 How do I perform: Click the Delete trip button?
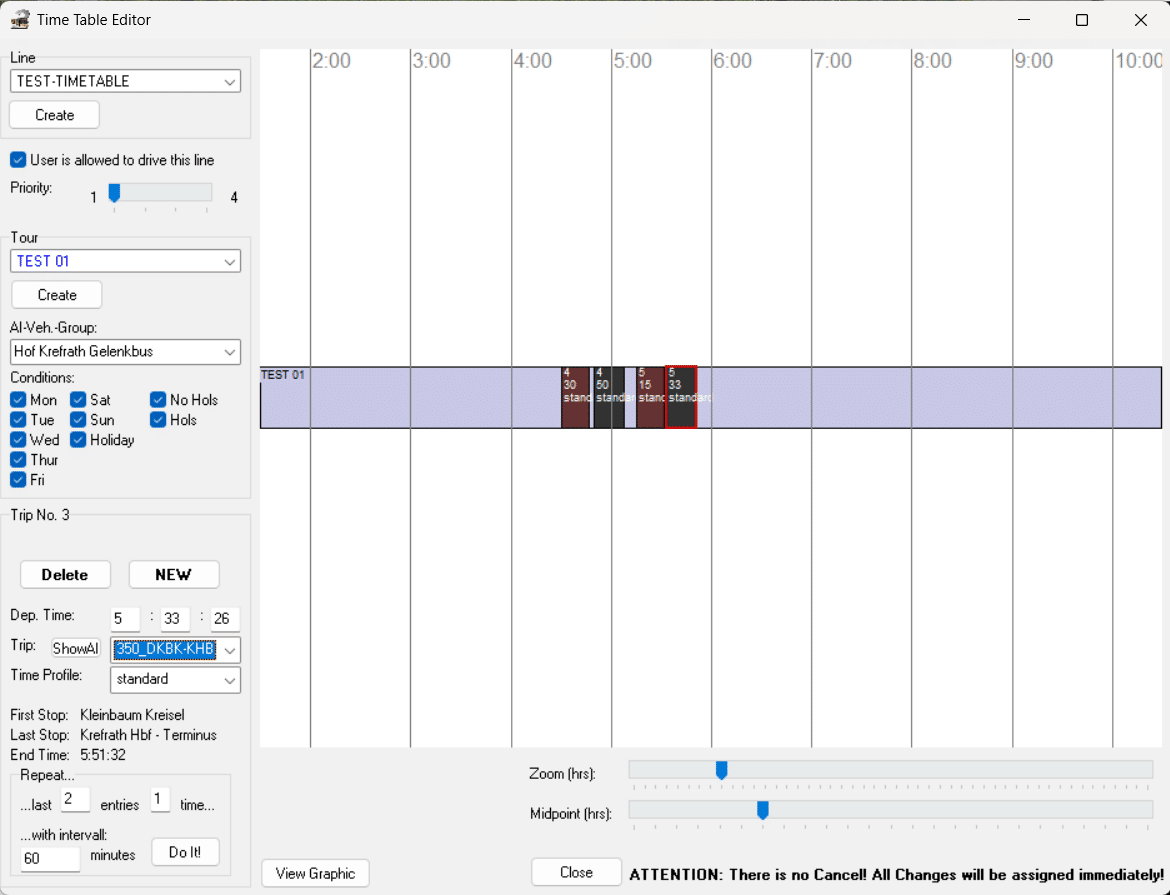coord(64,575)
